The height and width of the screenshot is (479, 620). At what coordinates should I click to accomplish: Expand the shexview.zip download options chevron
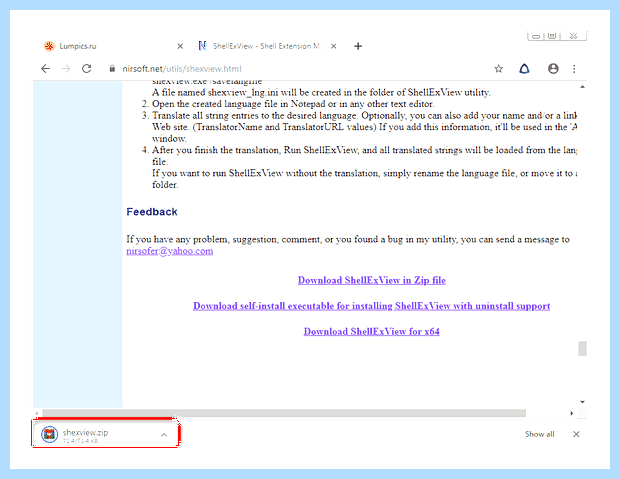coord(164,435)
